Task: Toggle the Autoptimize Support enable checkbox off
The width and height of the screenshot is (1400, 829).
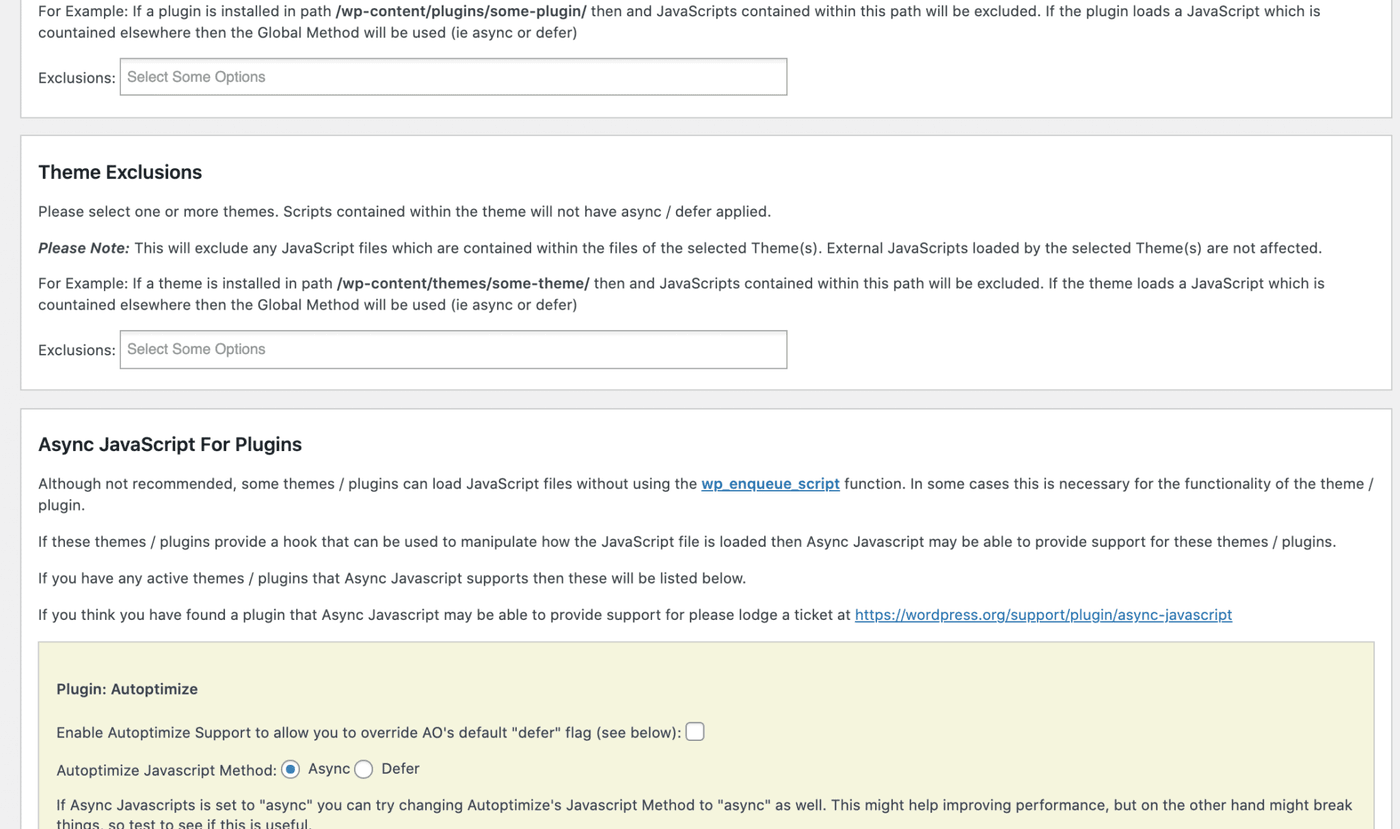Action: click(695, 731)
